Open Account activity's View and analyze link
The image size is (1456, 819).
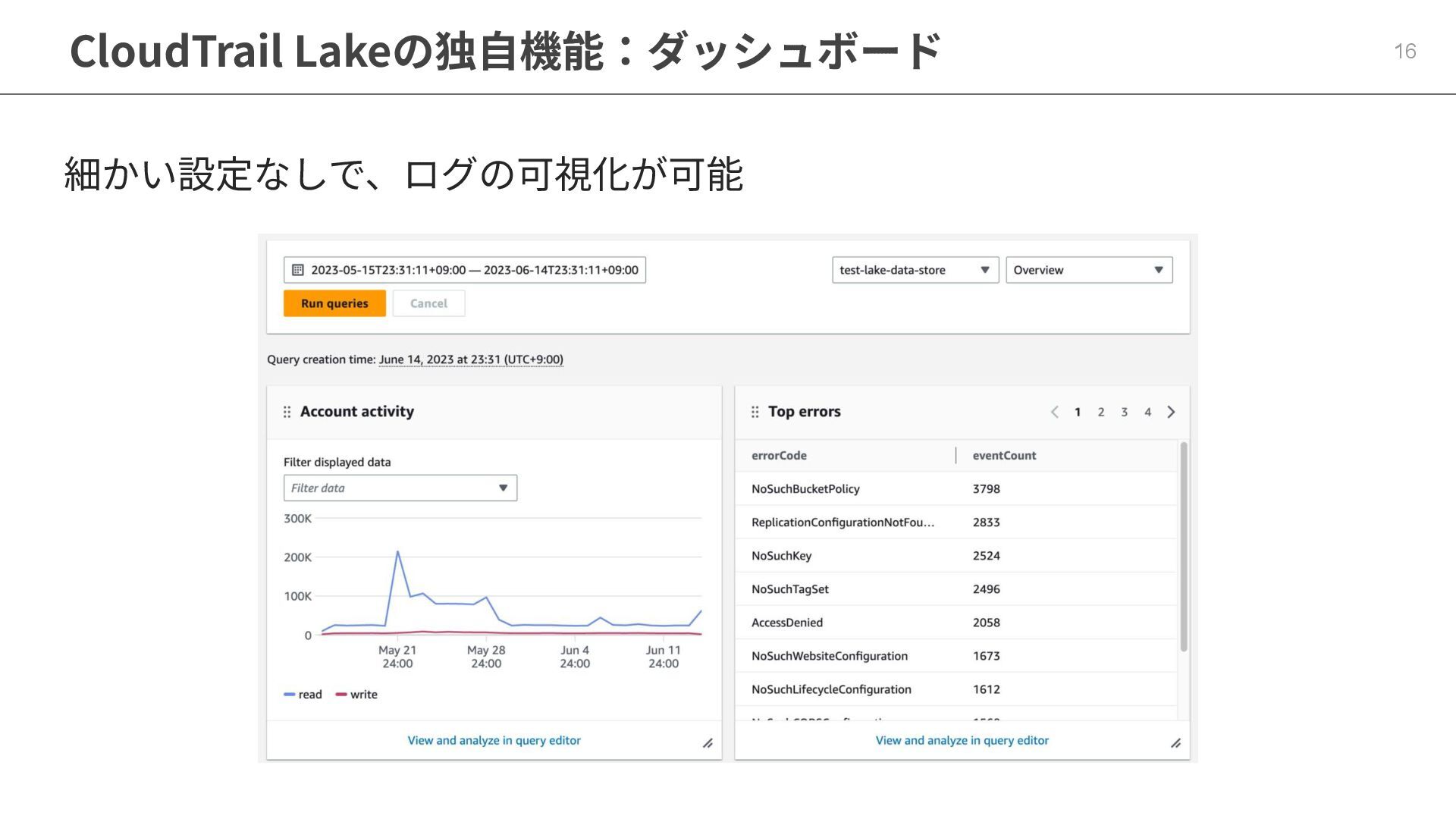[x=494, y=740]
